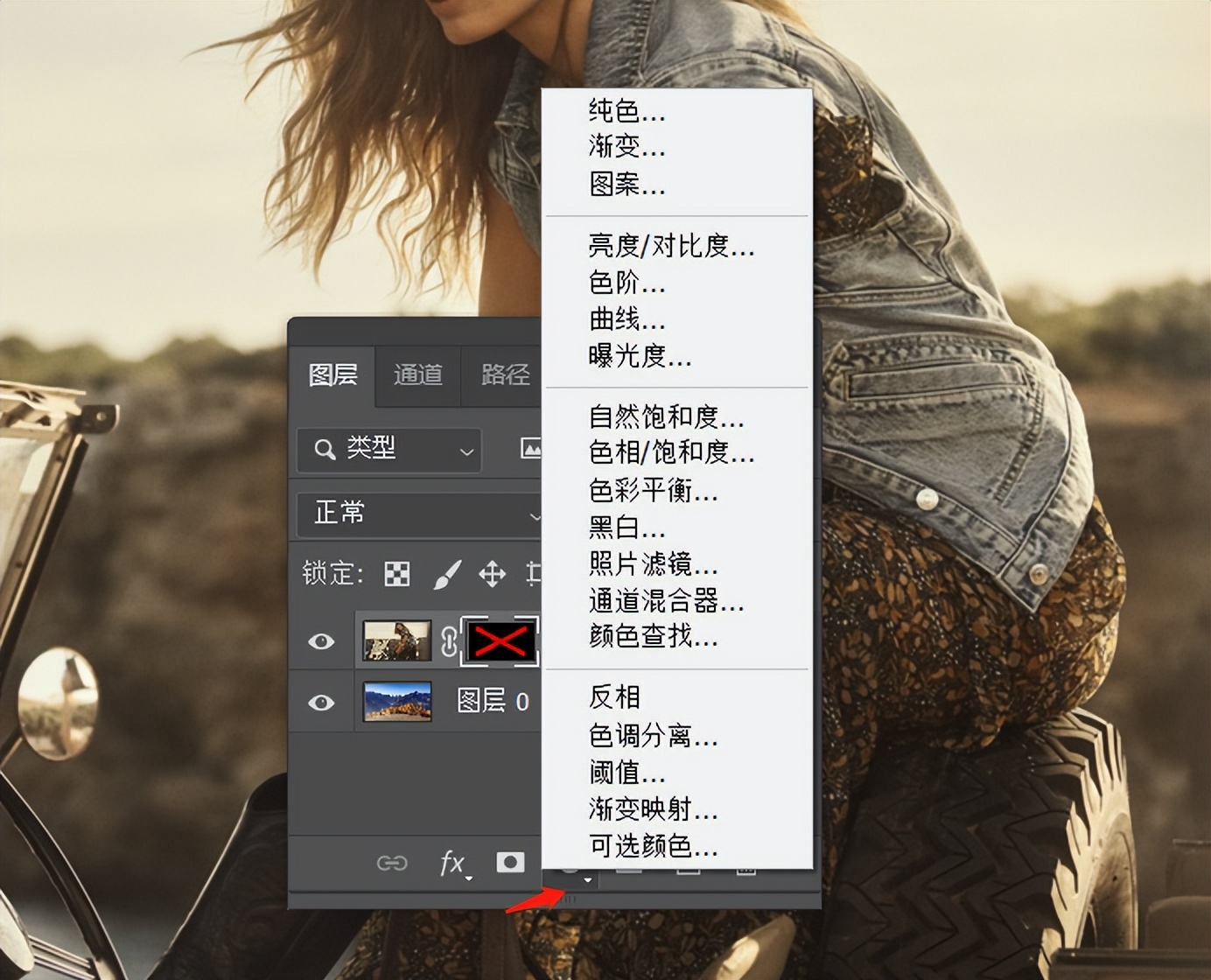The image size is (1211, 980).
Task: Select 通道混合器... option
Action: pyautogui.click(x=666, y=600)
